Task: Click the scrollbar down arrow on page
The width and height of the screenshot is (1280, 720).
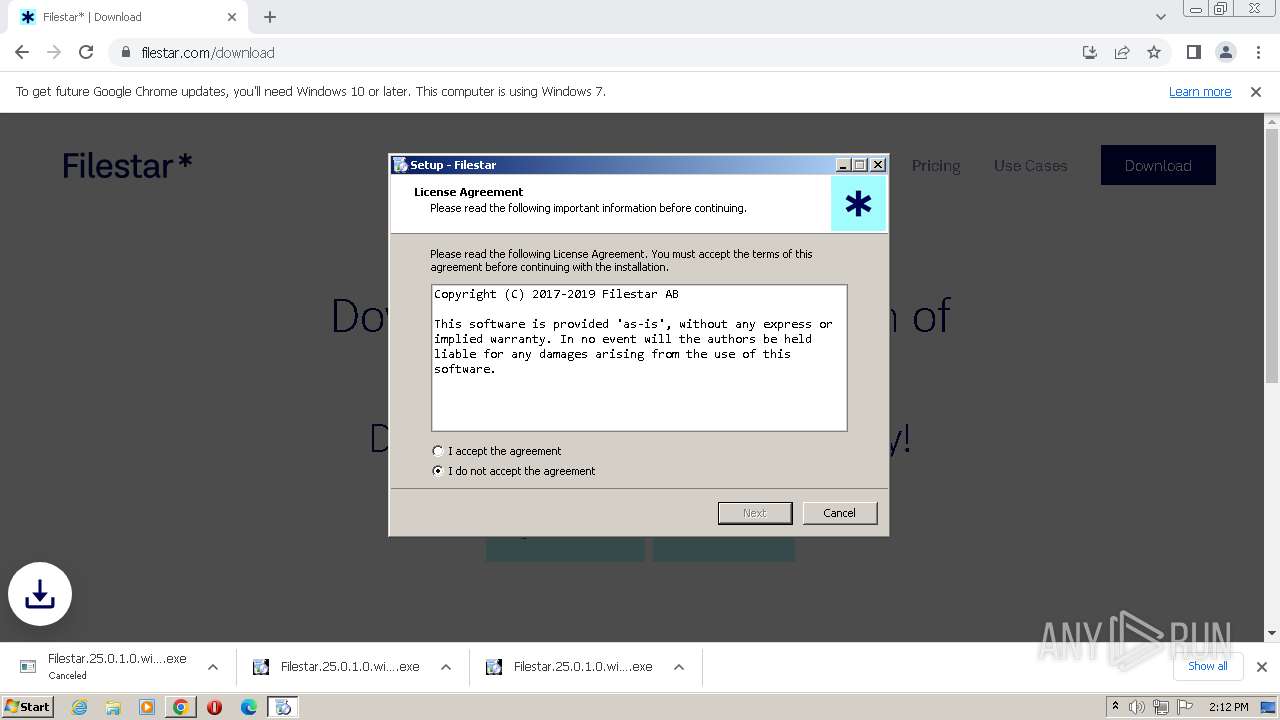Action: 1272,633
